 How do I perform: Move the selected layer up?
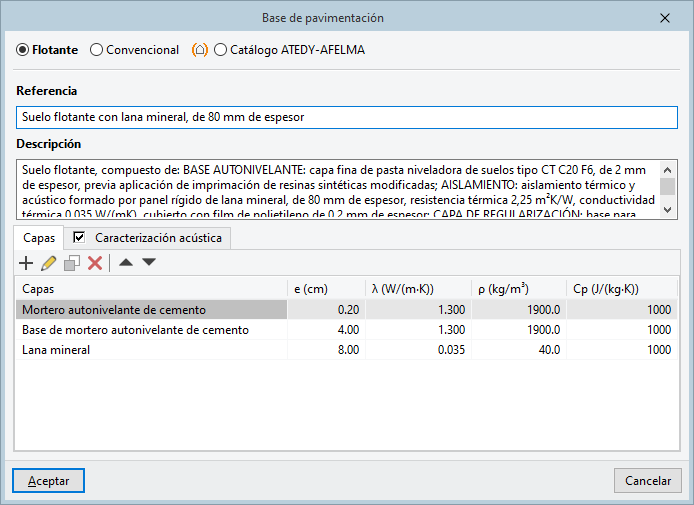coord(126,262)
